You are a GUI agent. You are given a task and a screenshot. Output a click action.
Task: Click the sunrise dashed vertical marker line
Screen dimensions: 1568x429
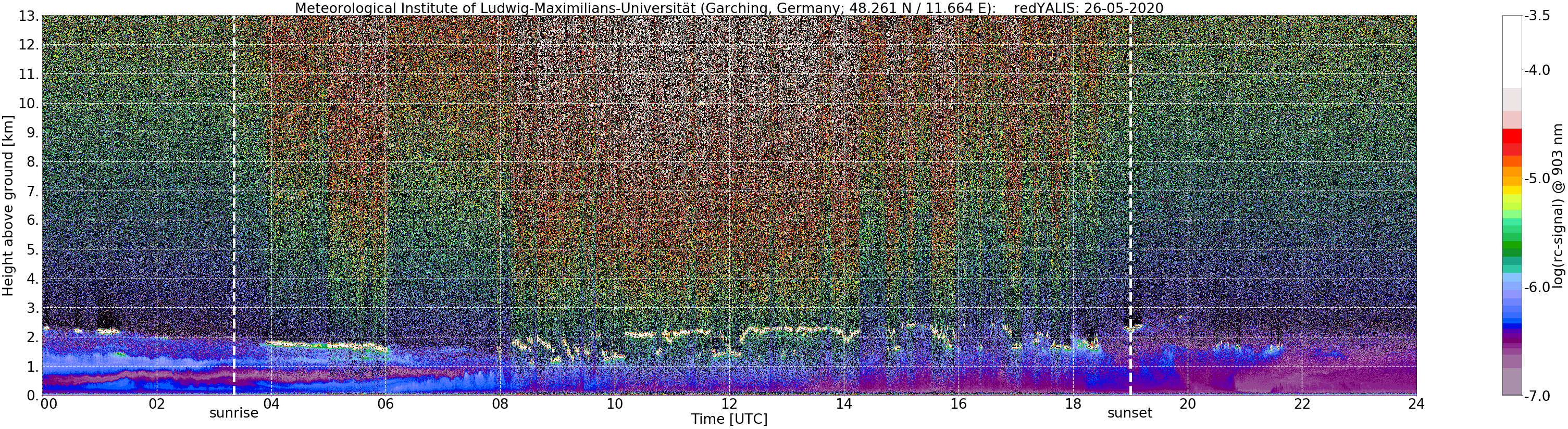234,206
